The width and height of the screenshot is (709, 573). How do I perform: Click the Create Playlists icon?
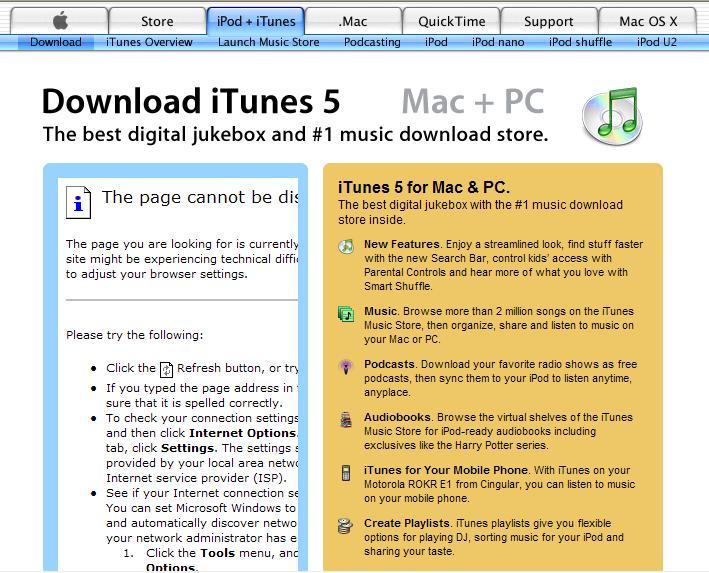pos(346,525)
